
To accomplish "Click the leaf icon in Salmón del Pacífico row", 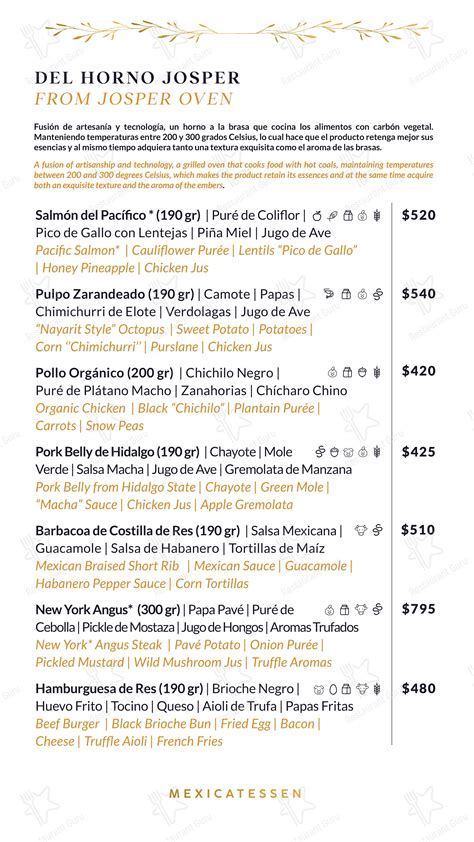I will (332, 216).
